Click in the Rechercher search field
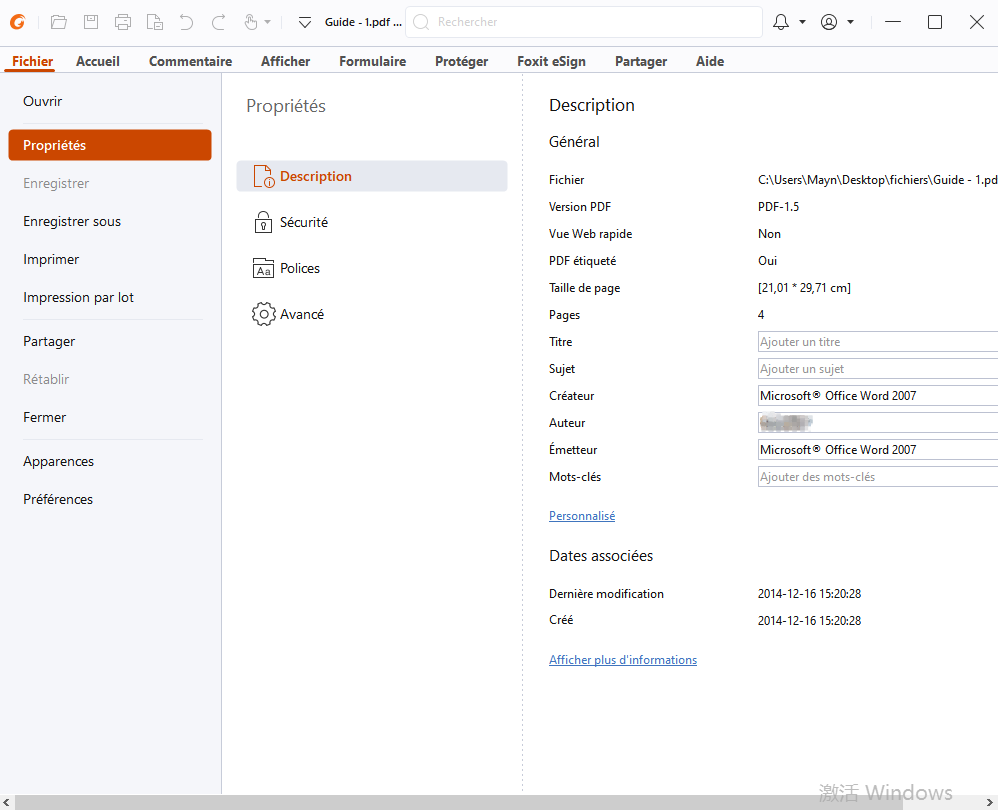The width and height of the screenshot is (998, 810). point(584,22)
